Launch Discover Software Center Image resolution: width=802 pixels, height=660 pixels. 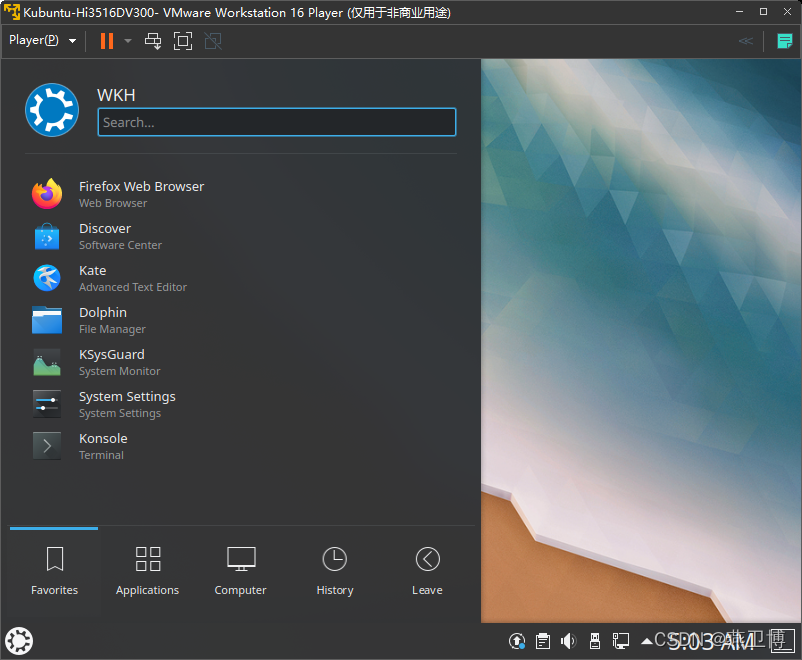[120, 236]
